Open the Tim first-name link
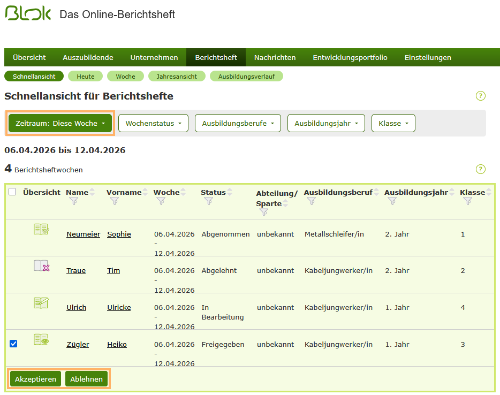The height and width of the screenshot is (395, 500). pos(113,270)
